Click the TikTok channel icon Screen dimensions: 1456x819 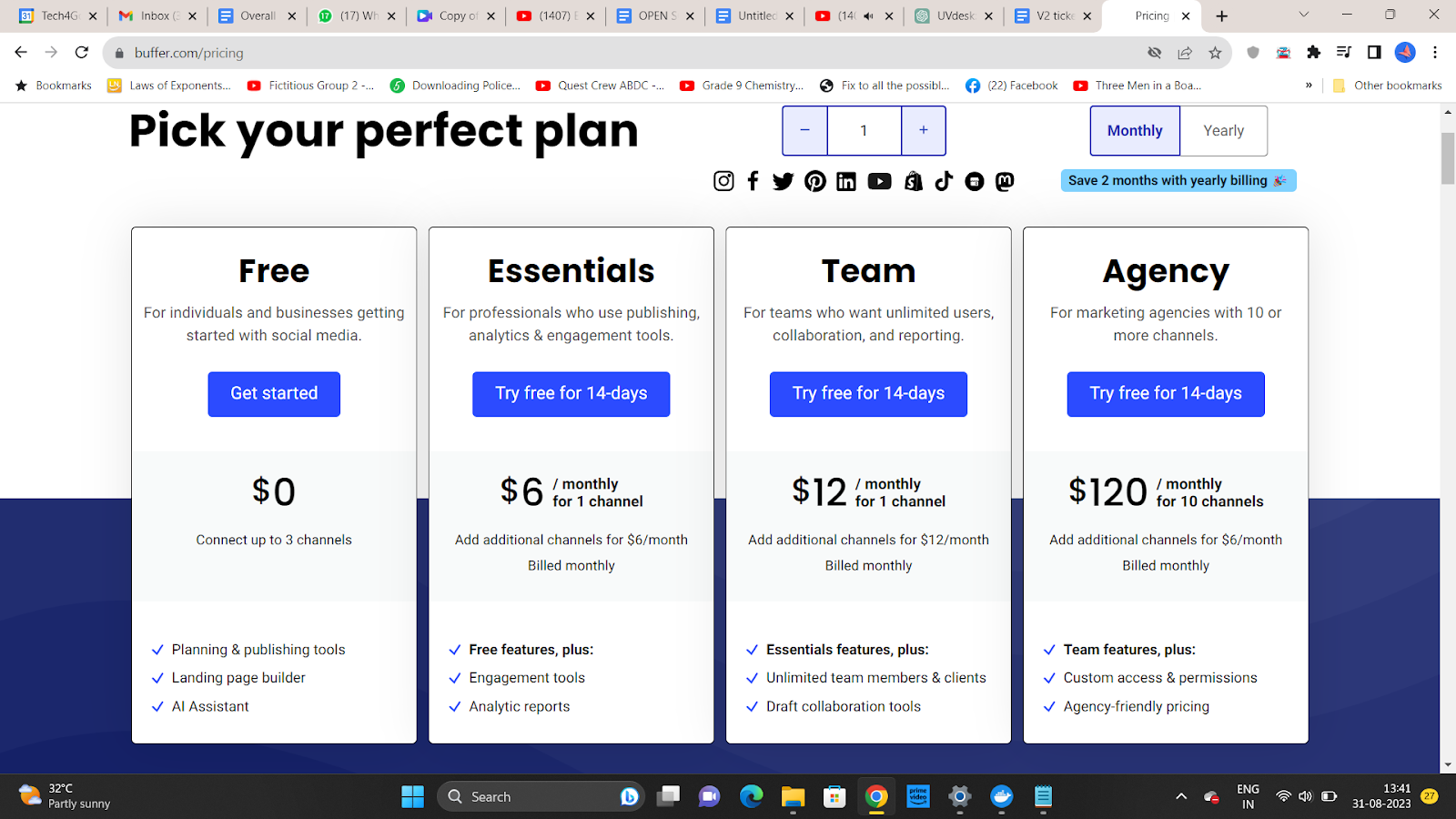[944, 181]
